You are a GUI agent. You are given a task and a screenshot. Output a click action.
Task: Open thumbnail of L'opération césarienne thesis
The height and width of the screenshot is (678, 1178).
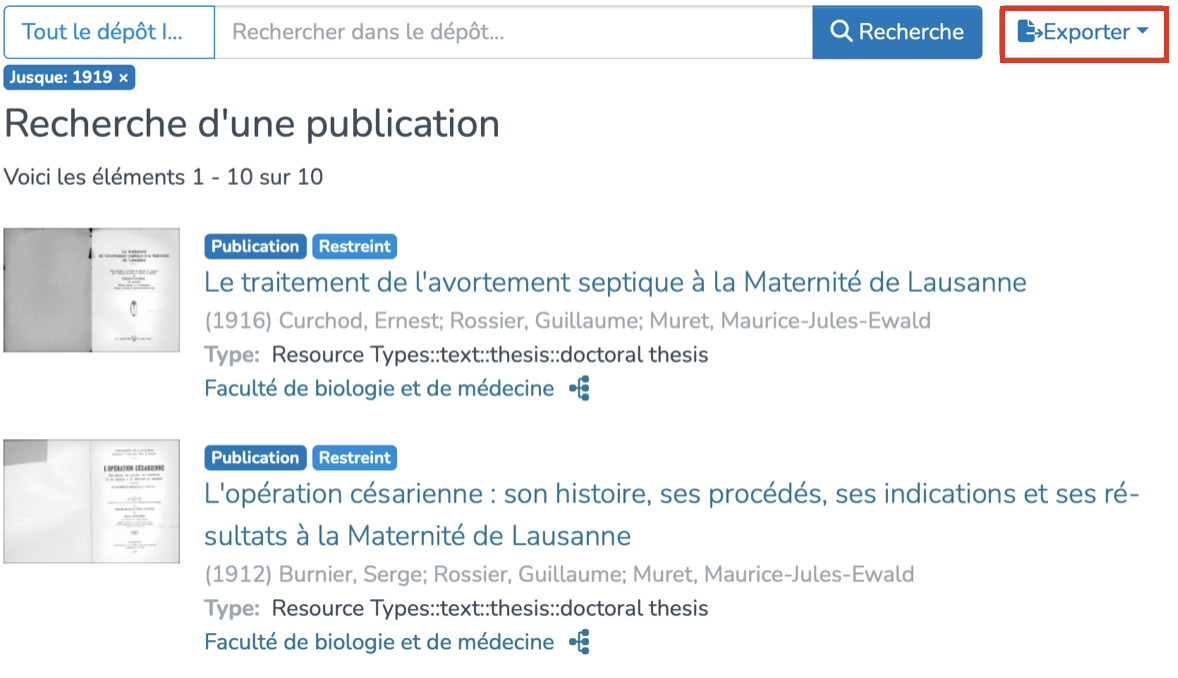[92, 501]
